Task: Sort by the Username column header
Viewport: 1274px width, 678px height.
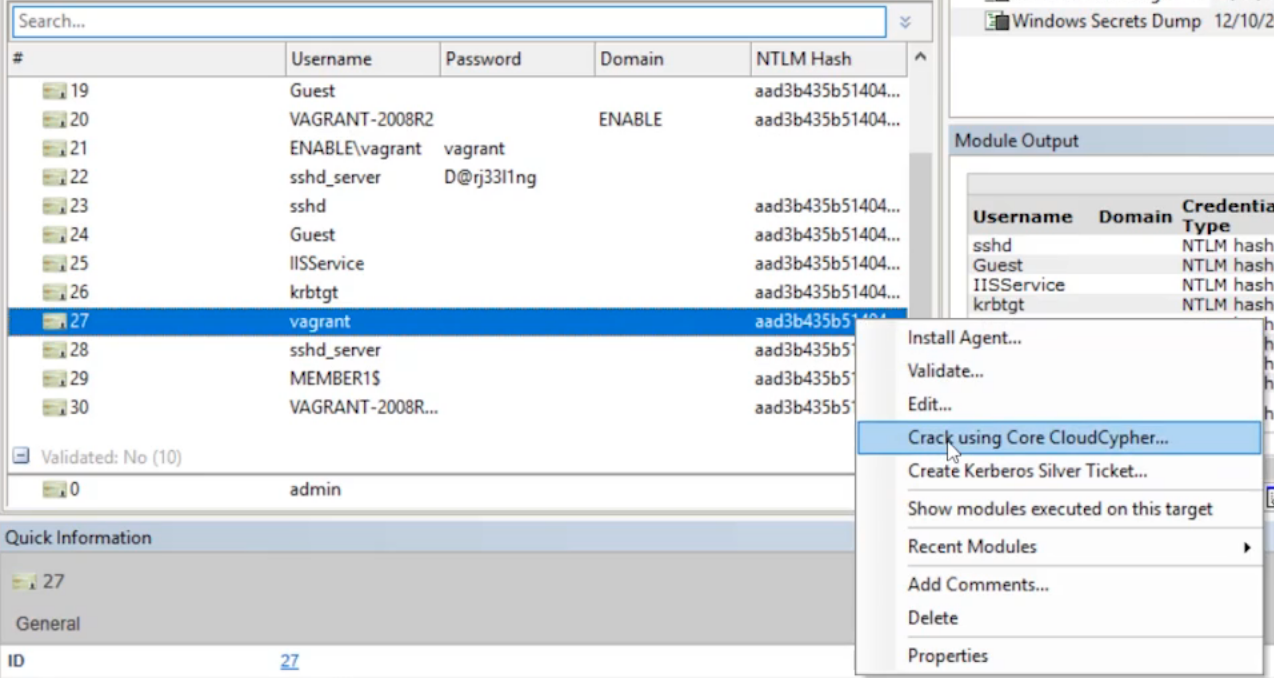Action: [x=331, y=59]
